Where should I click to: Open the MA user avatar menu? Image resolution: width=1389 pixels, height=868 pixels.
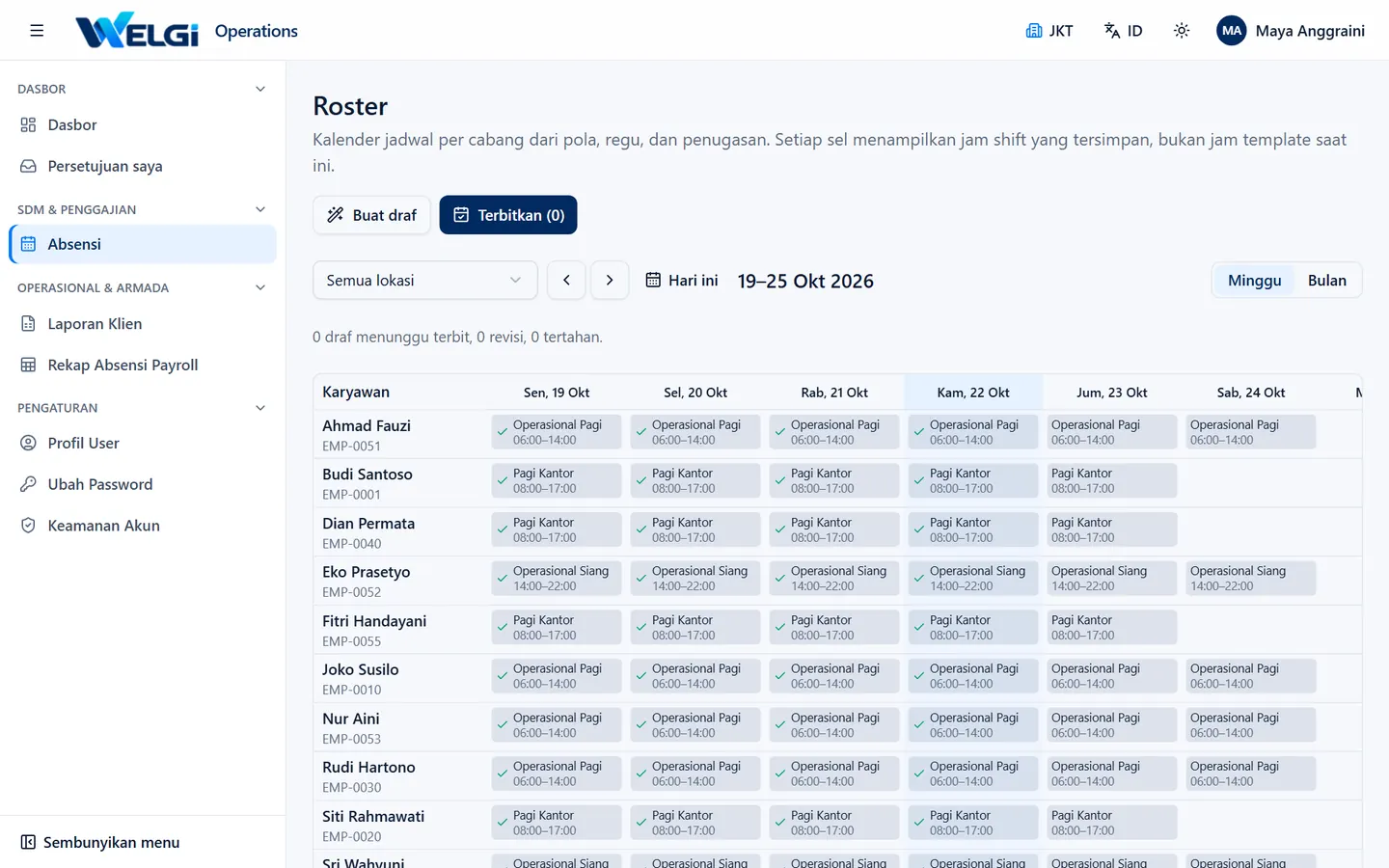(1232, 31)
